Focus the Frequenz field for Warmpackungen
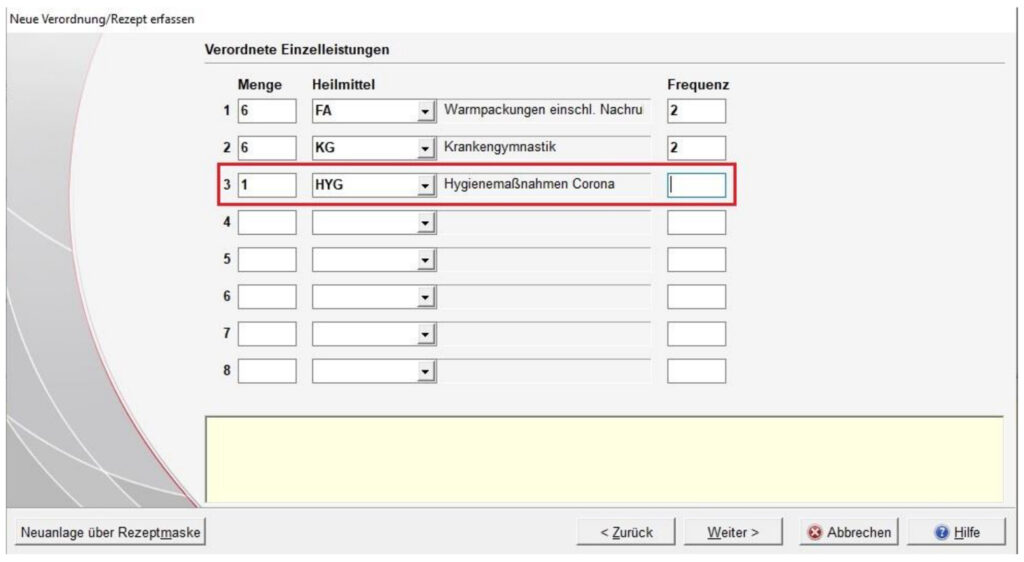The height and width of the screenshot is (562, 1024). pyautogui.click(x=696, y=111)
